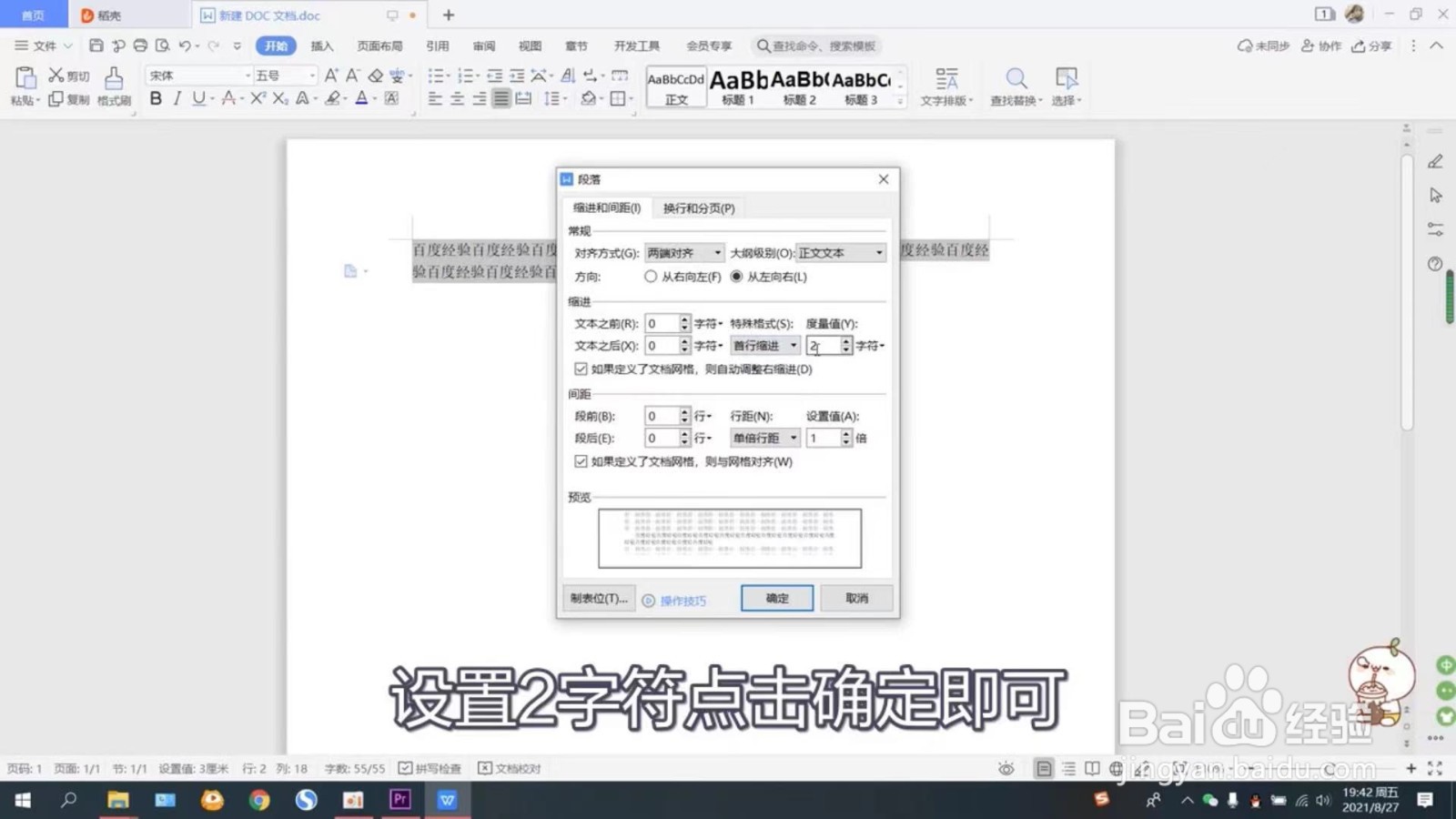
Task: Click the print icon in quick toolbar
Action: point(140,45)
